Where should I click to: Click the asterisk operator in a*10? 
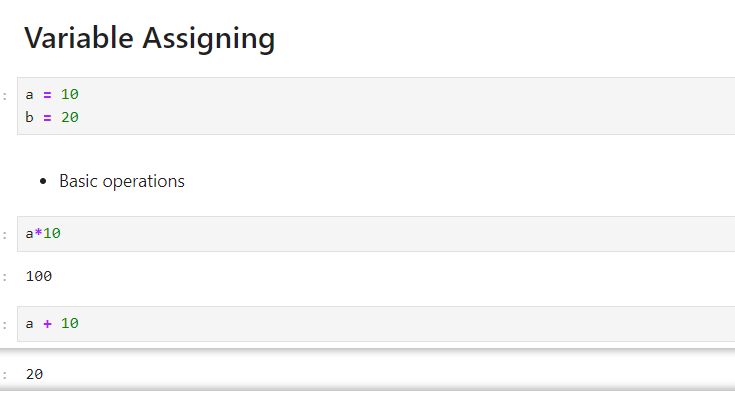pyautogui.click(x=38, y=232)
